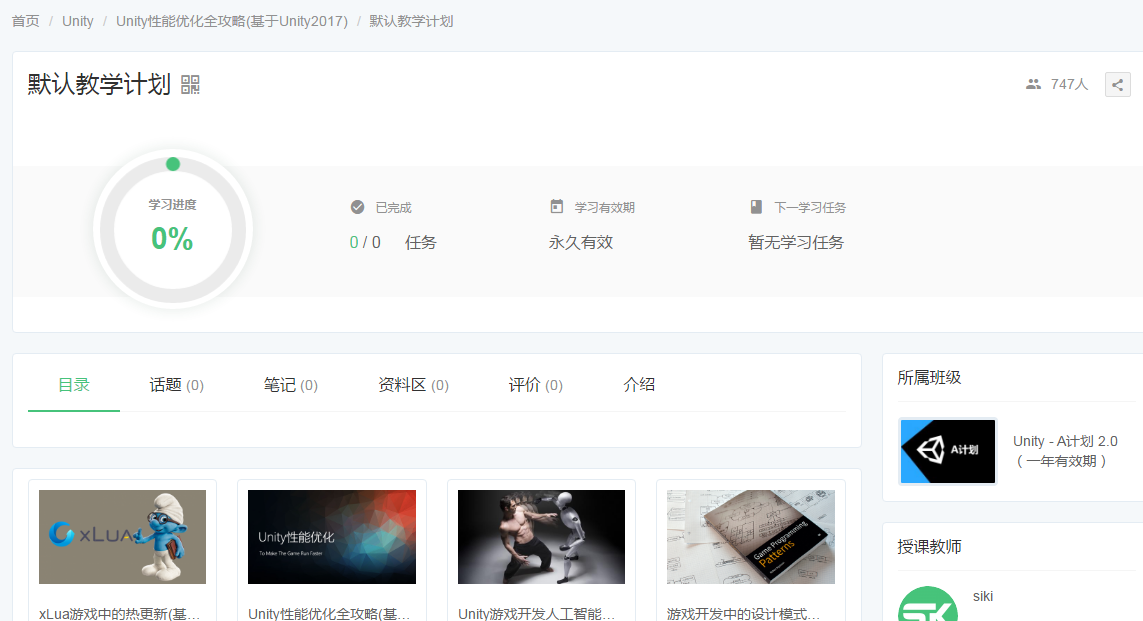The height and width of the screenshot is (621, 1143).
Task: Open Unity性能优化全攻略(基于Unity2017) breadcrumb link
Action: pyautogui.click(x=232, y=21)
